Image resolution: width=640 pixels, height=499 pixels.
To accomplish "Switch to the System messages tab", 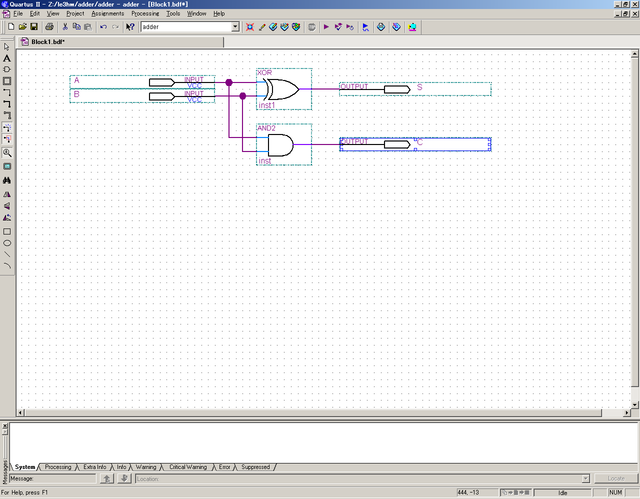I will pos(25,467).
